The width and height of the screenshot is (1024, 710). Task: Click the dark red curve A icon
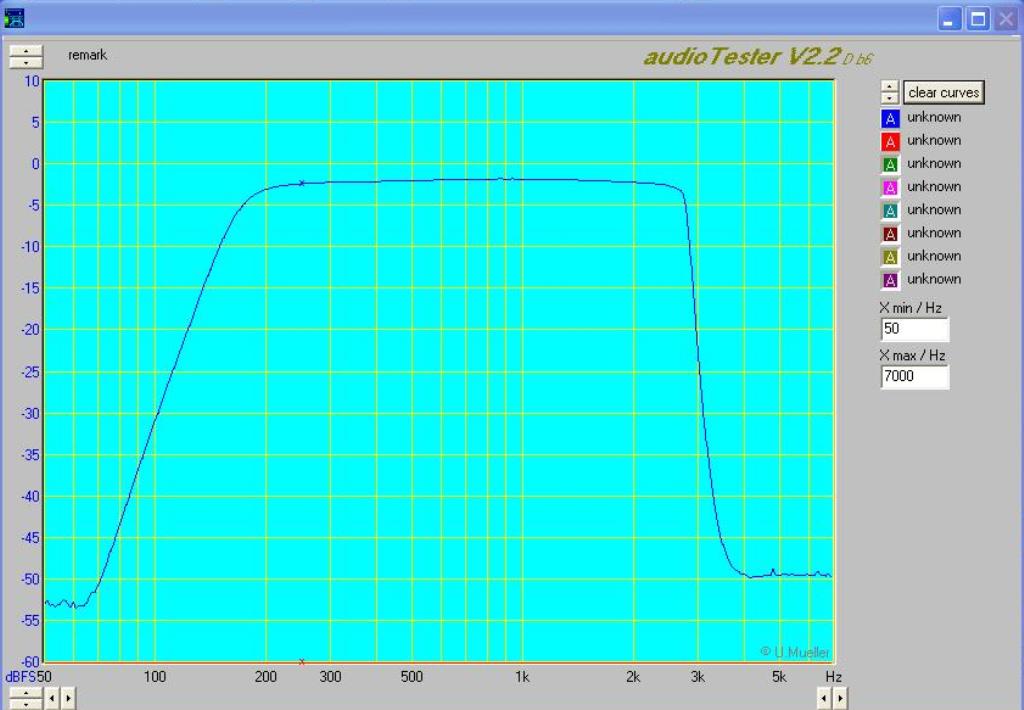tap(891, 233)
